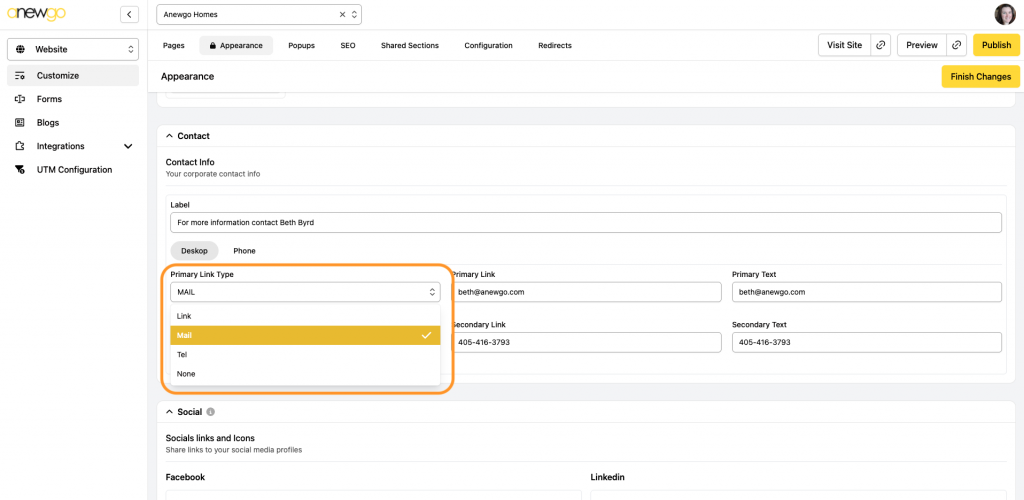Screen dimensions: 1024x500
Task: Select the Desktop toggle option
Action: pos(194,251)
